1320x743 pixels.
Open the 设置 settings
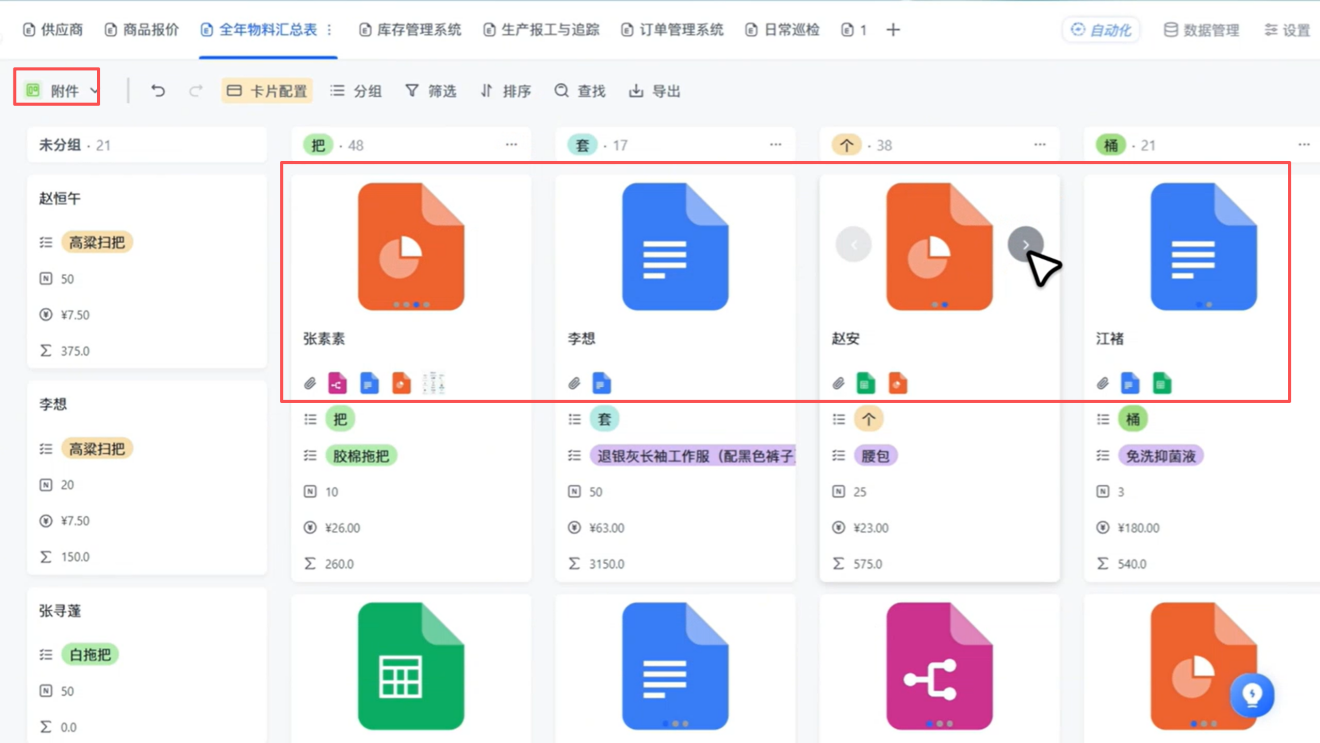point(1287,30)
